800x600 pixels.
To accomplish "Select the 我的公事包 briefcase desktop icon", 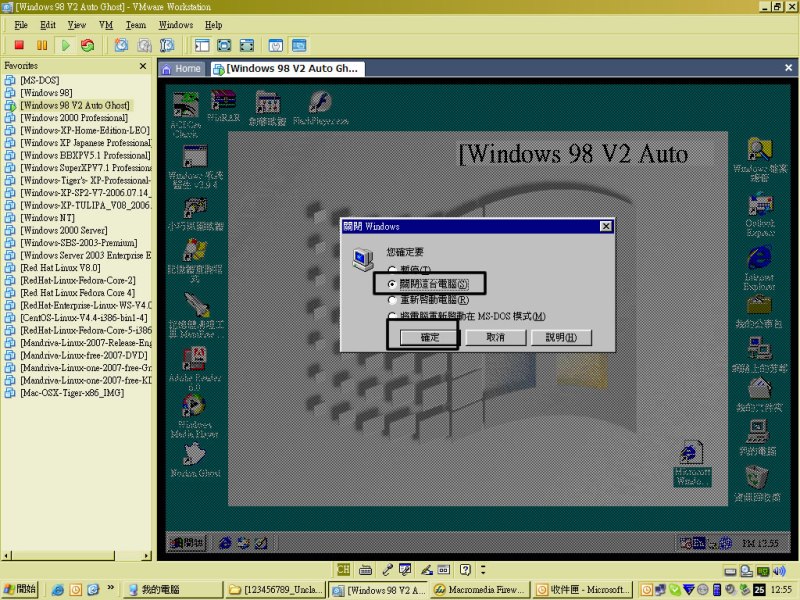I will click(x=759, y=312).
